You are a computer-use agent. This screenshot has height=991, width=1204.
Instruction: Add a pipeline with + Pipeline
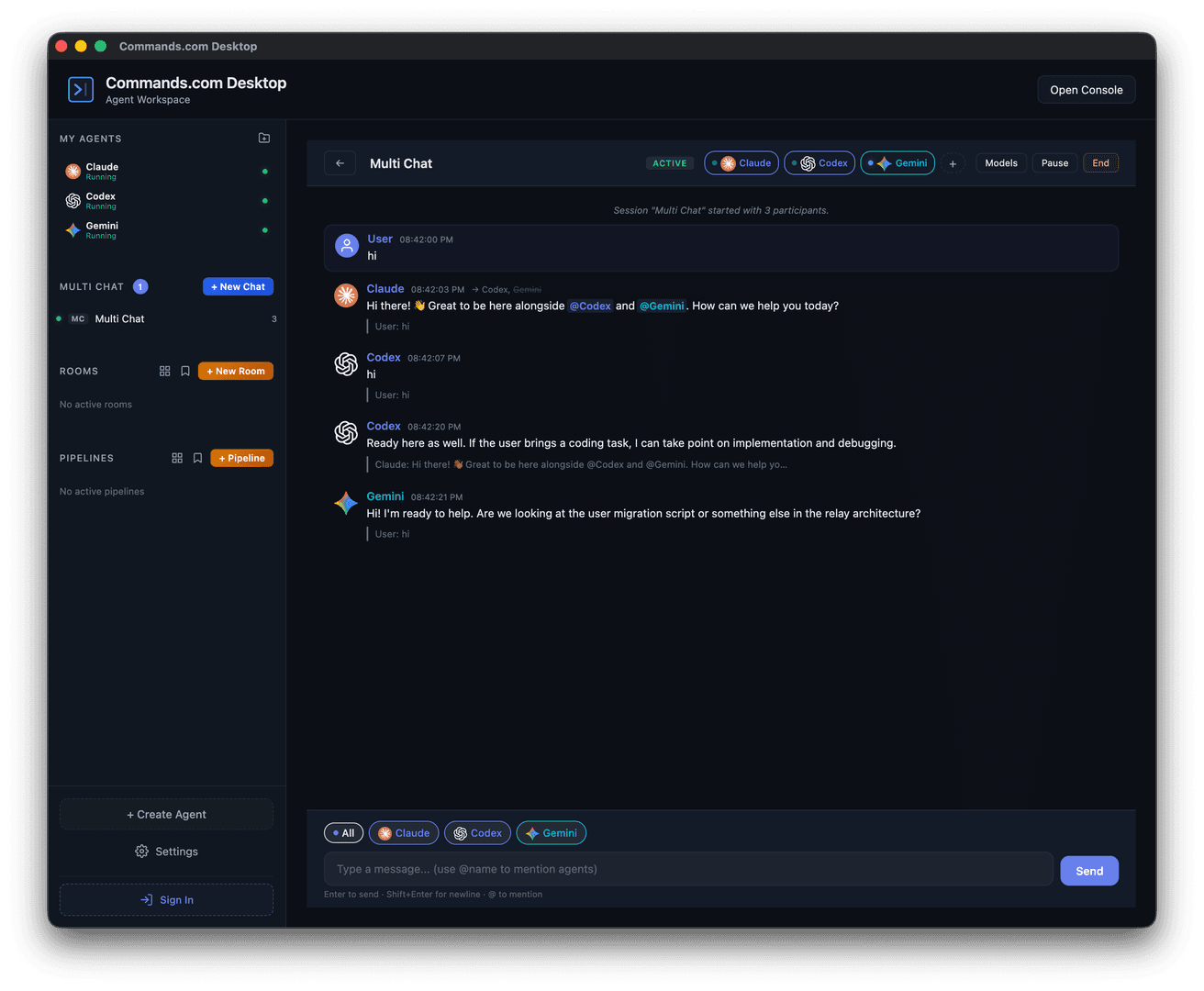pos(242,458)
